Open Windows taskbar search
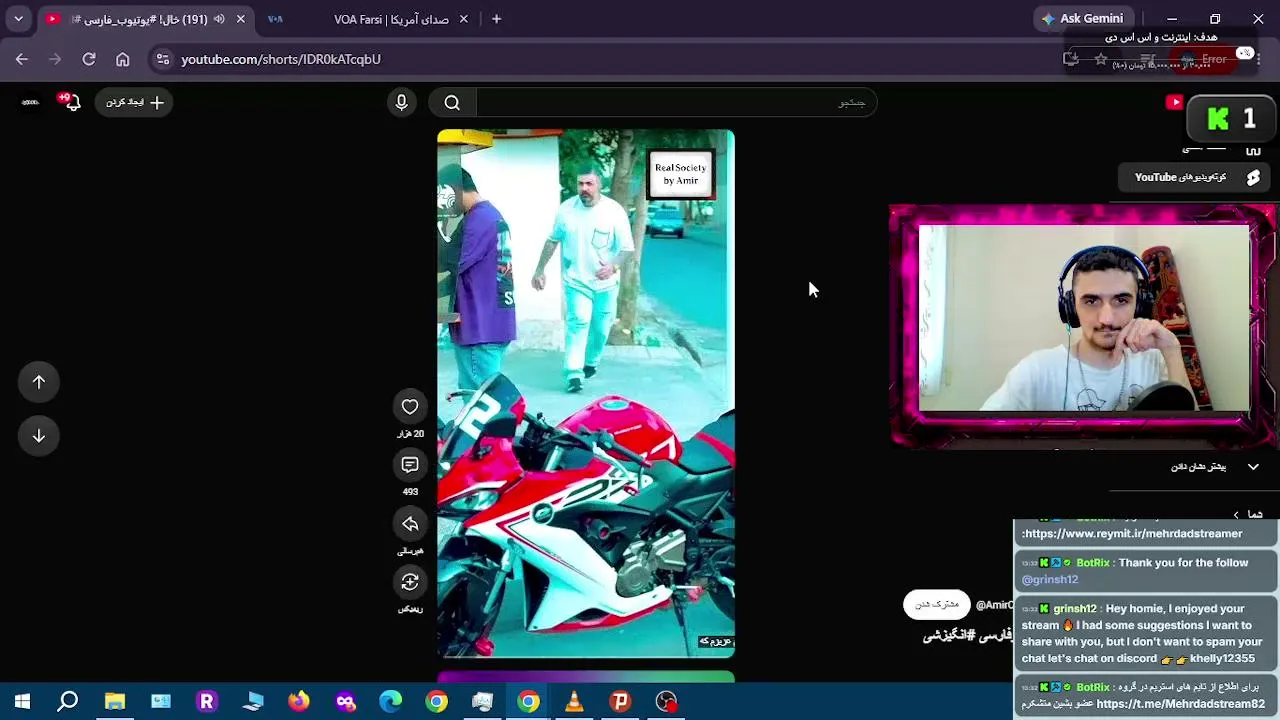The width and height of the screenshot is (1280, 720). click(68, 702)
